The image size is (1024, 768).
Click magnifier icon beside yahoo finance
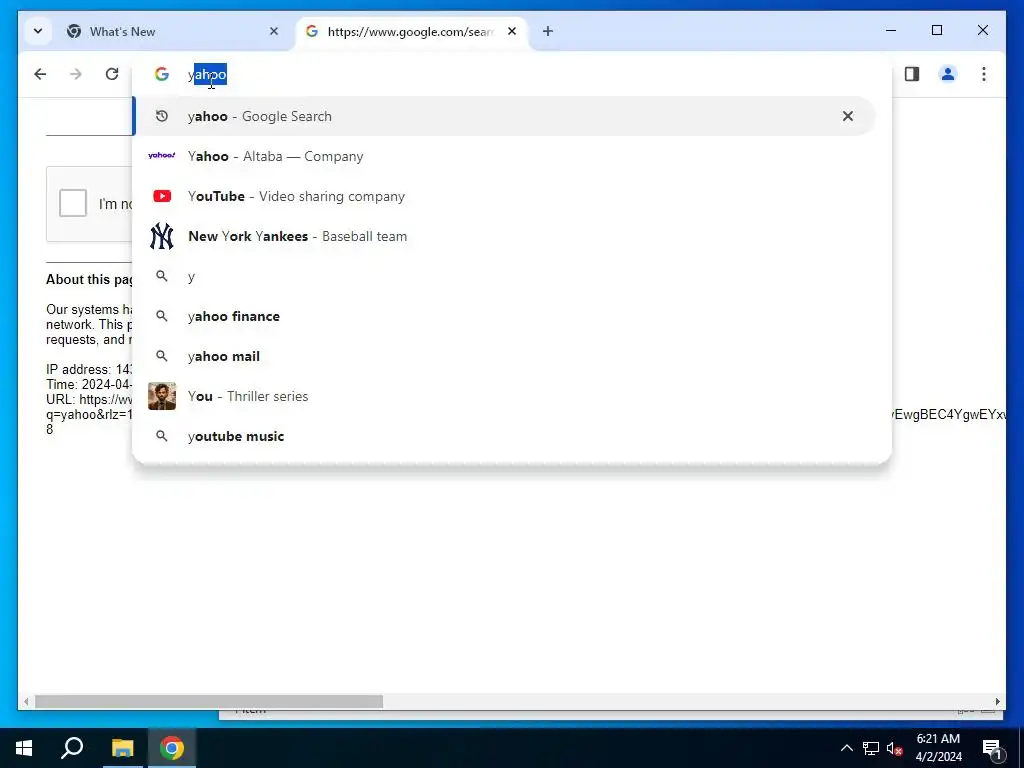pos(162,316)
